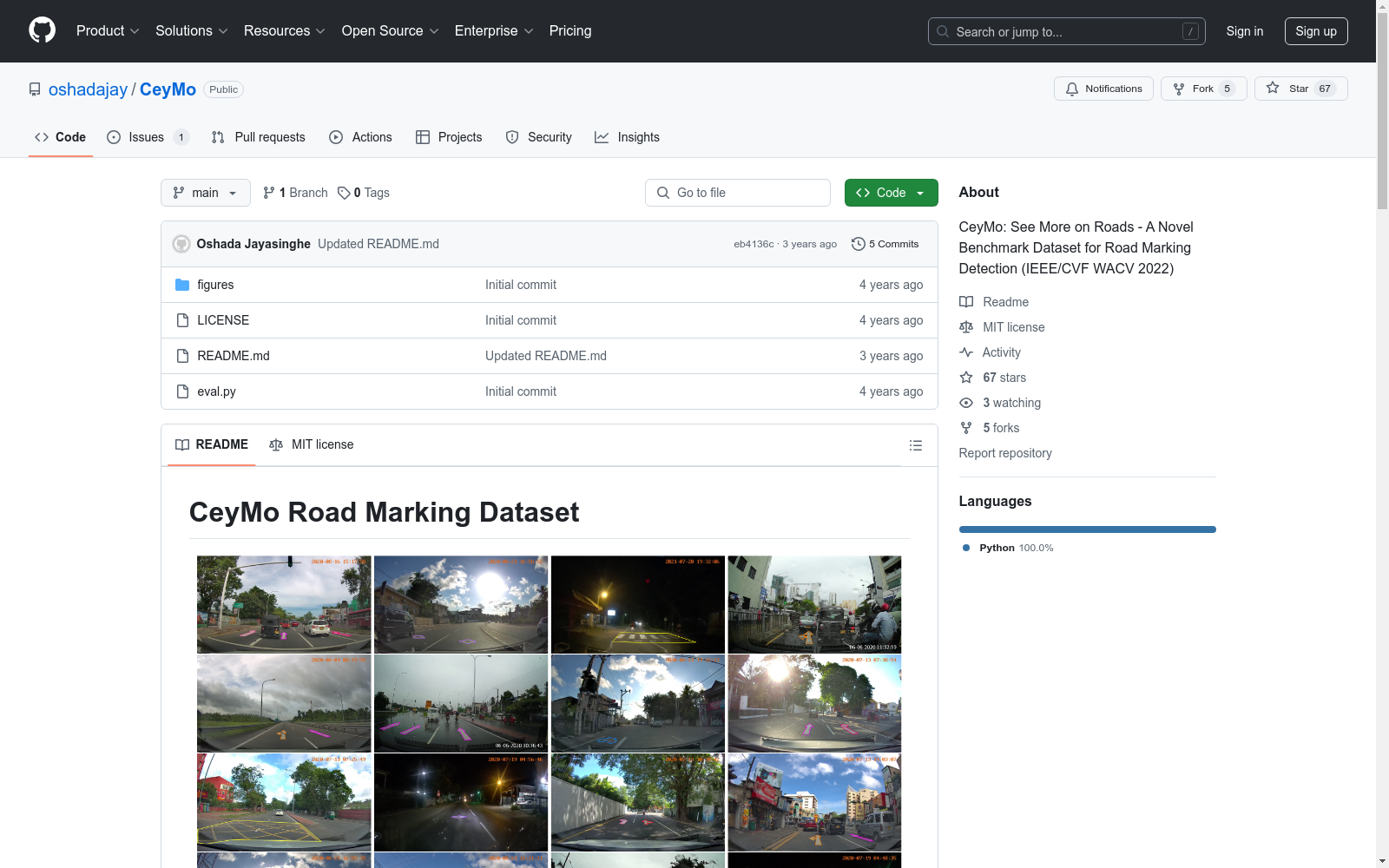Click the GitHub logo icon

pos(42,30)
